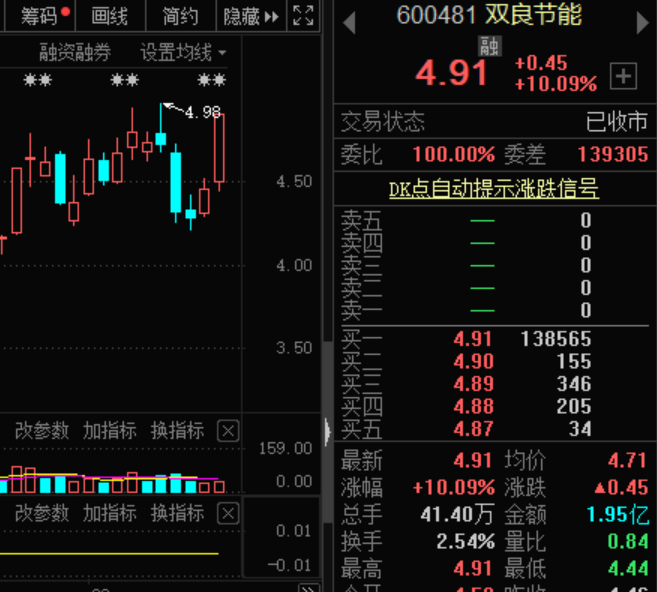This screenshot has width=657, height=592.
Task: Click the 量比 value 0.84
Action: (x=628, y=541)
